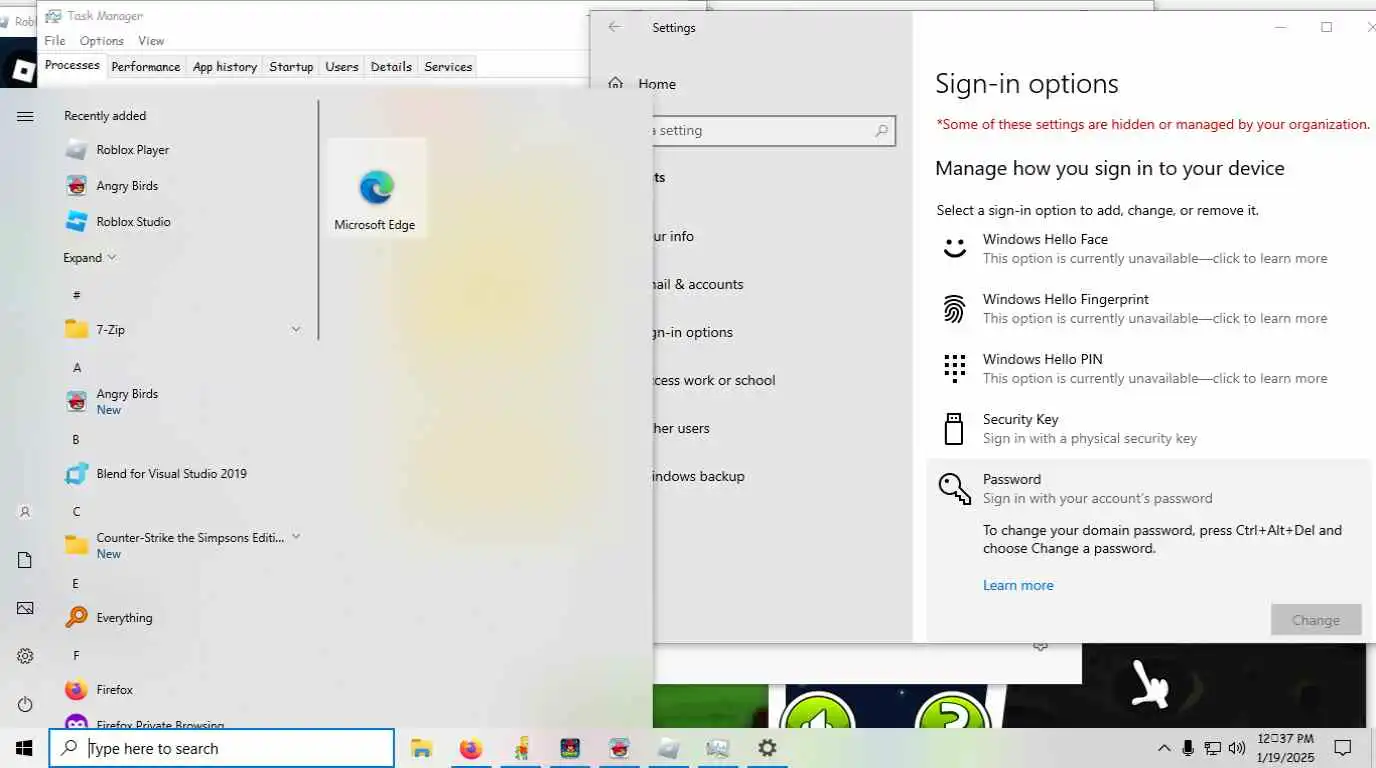The height and width of the screenshot is (768, 1376).
Task: Click the Change password button
Action: point(1316,620)
